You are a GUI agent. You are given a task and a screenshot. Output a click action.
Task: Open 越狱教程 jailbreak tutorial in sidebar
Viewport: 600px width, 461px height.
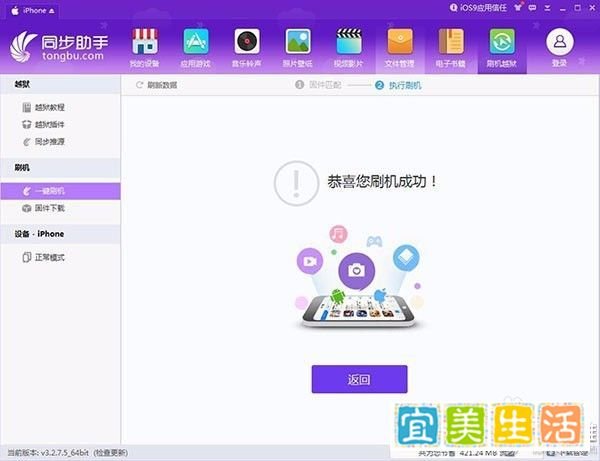point(43,108)
